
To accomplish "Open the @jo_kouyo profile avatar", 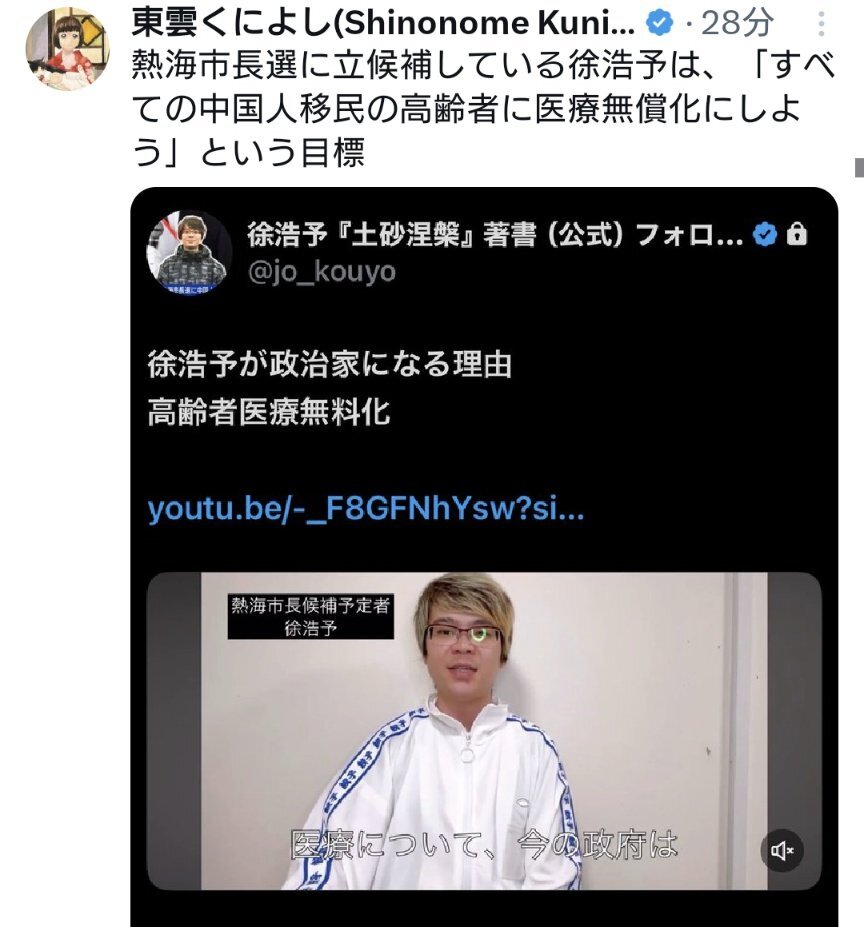I will (x=189, y=252).
